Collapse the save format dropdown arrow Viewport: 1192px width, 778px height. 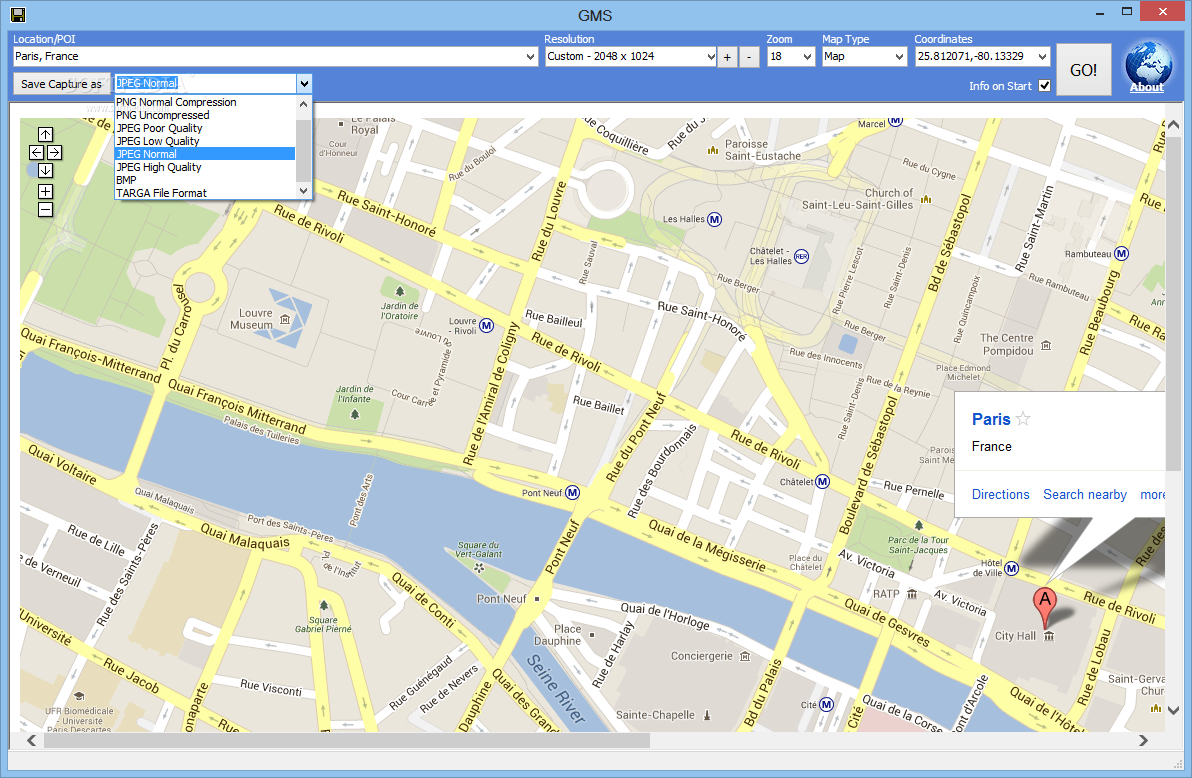304,84
